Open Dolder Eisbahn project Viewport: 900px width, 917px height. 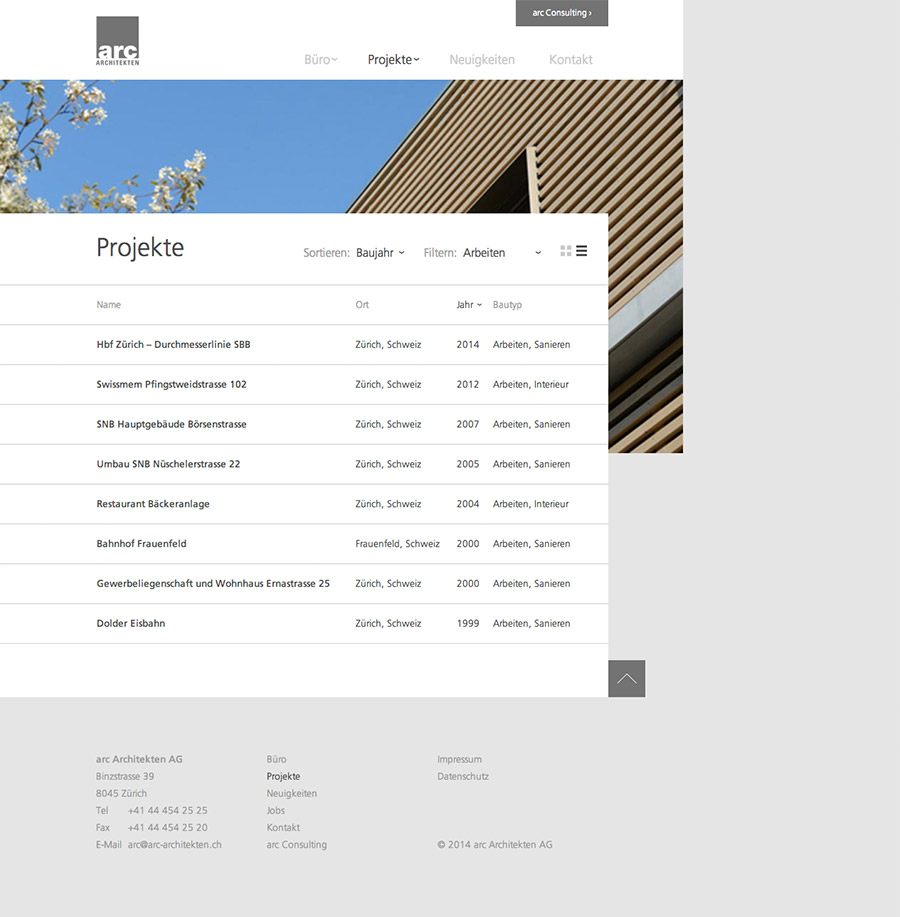click(131, 623)
